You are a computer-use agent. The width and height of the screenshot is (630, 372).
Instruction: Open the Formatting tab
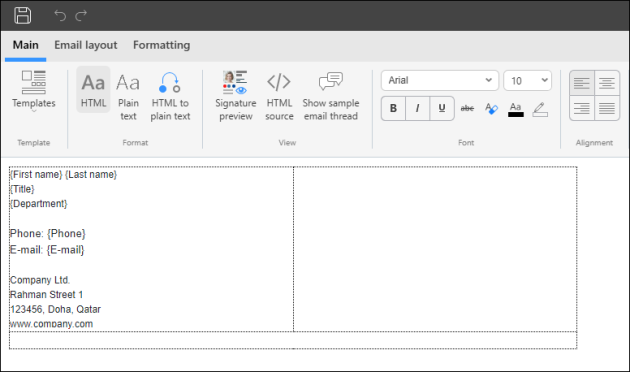click(162, 45)
